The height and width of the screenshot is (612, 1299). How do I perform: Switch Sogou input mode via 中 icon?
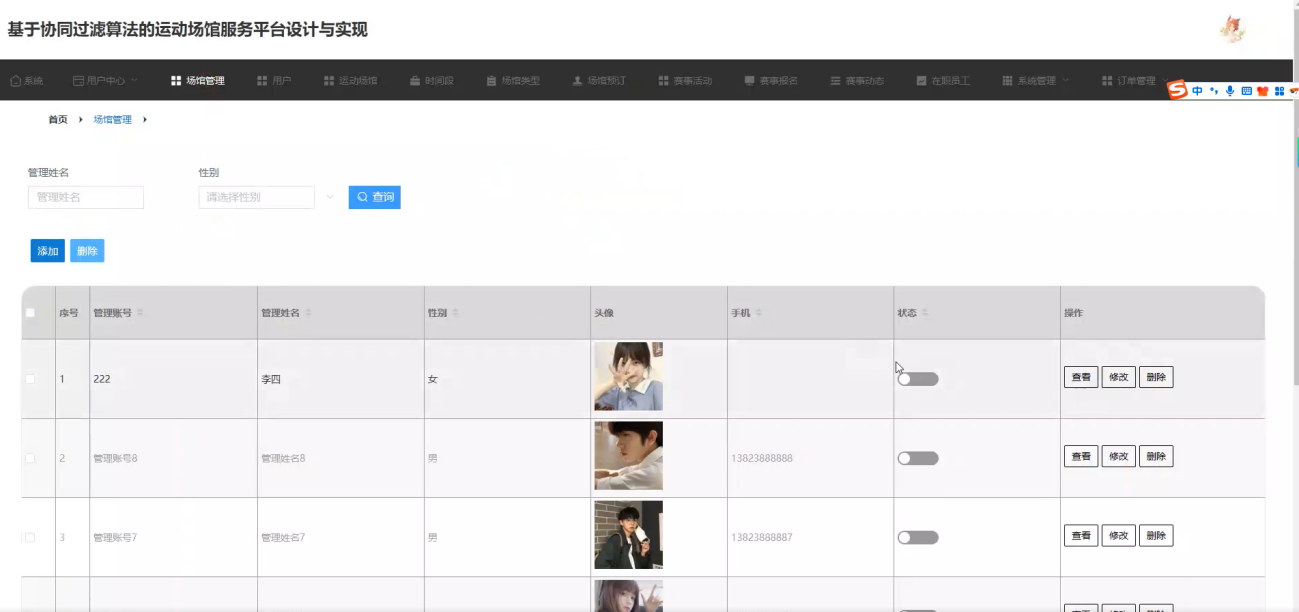[1197, 91]
